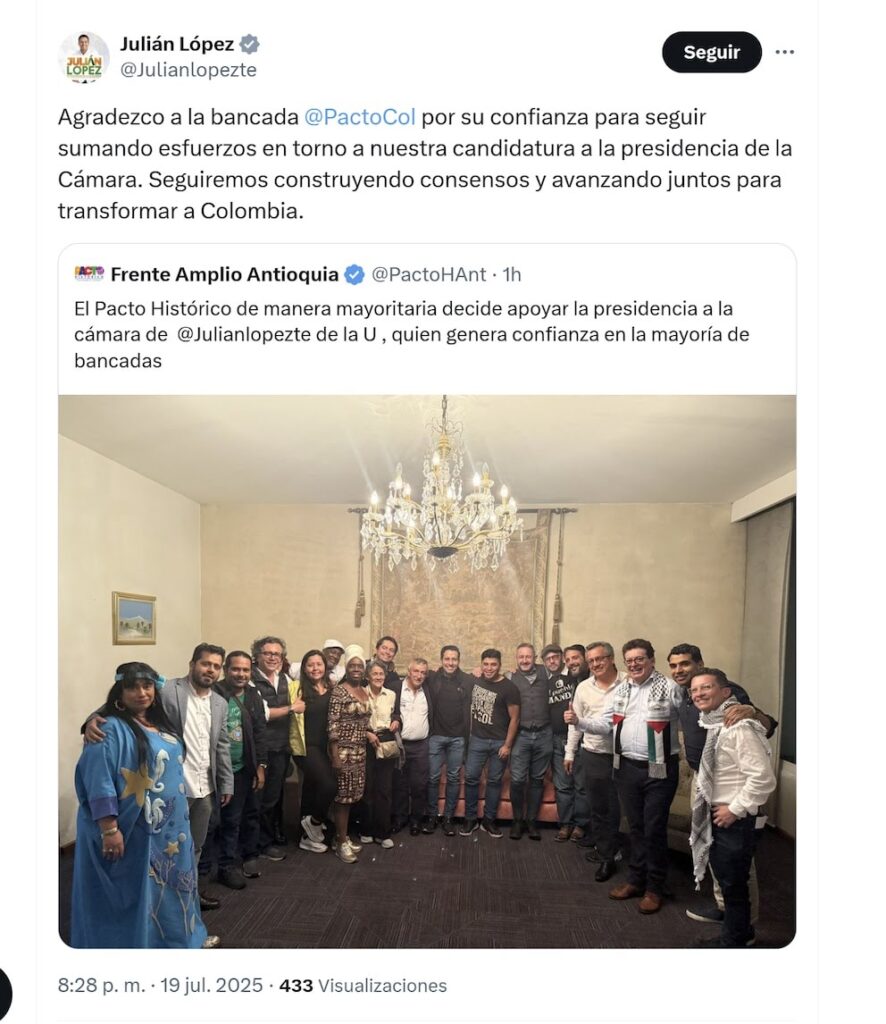
Task: Open the @PactoCol mention link
Action: tap(360, 117)
